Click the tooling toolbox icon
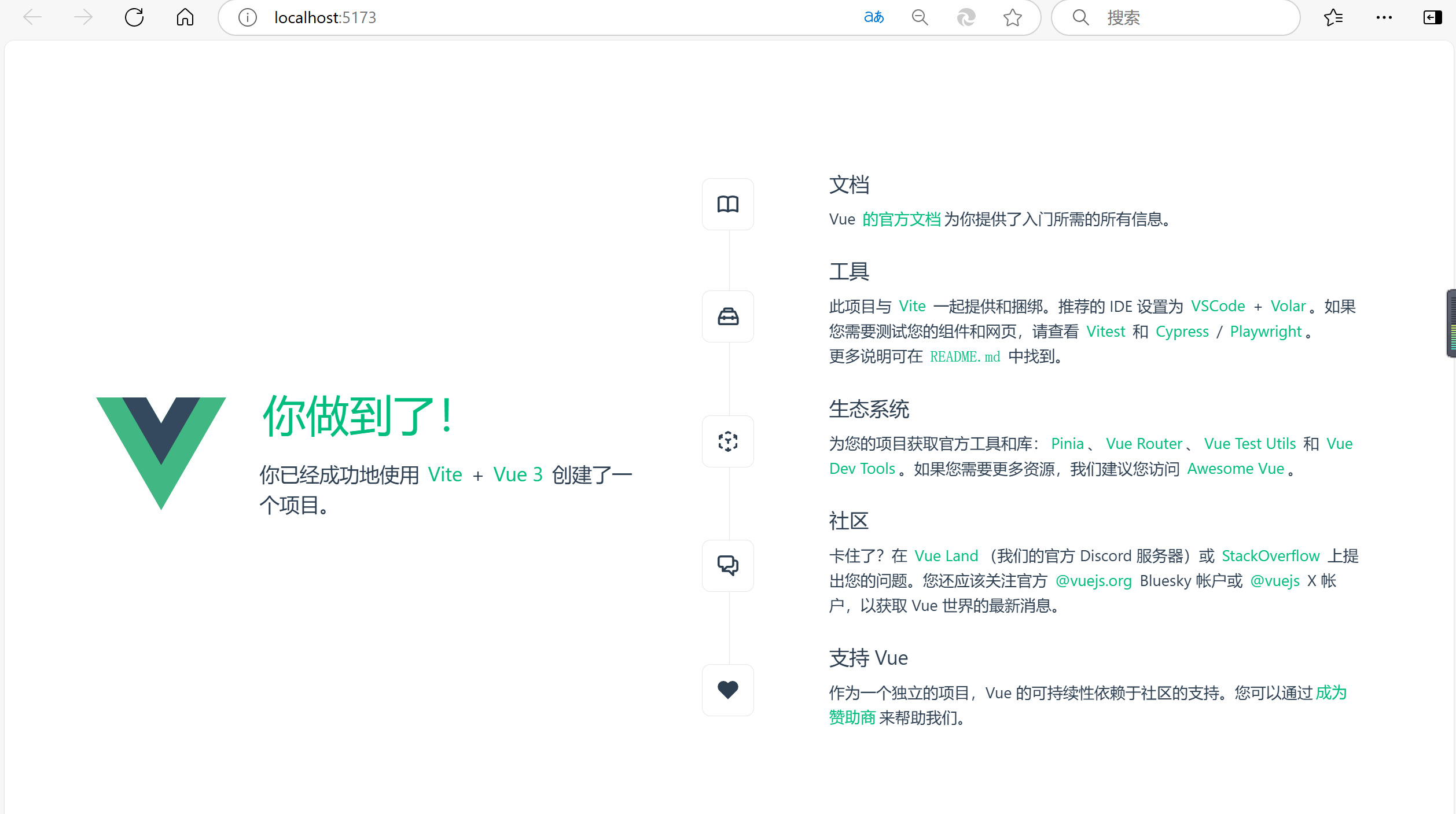Image resolution: width=1456 pixels, height=814 pixels. [728, 316]
